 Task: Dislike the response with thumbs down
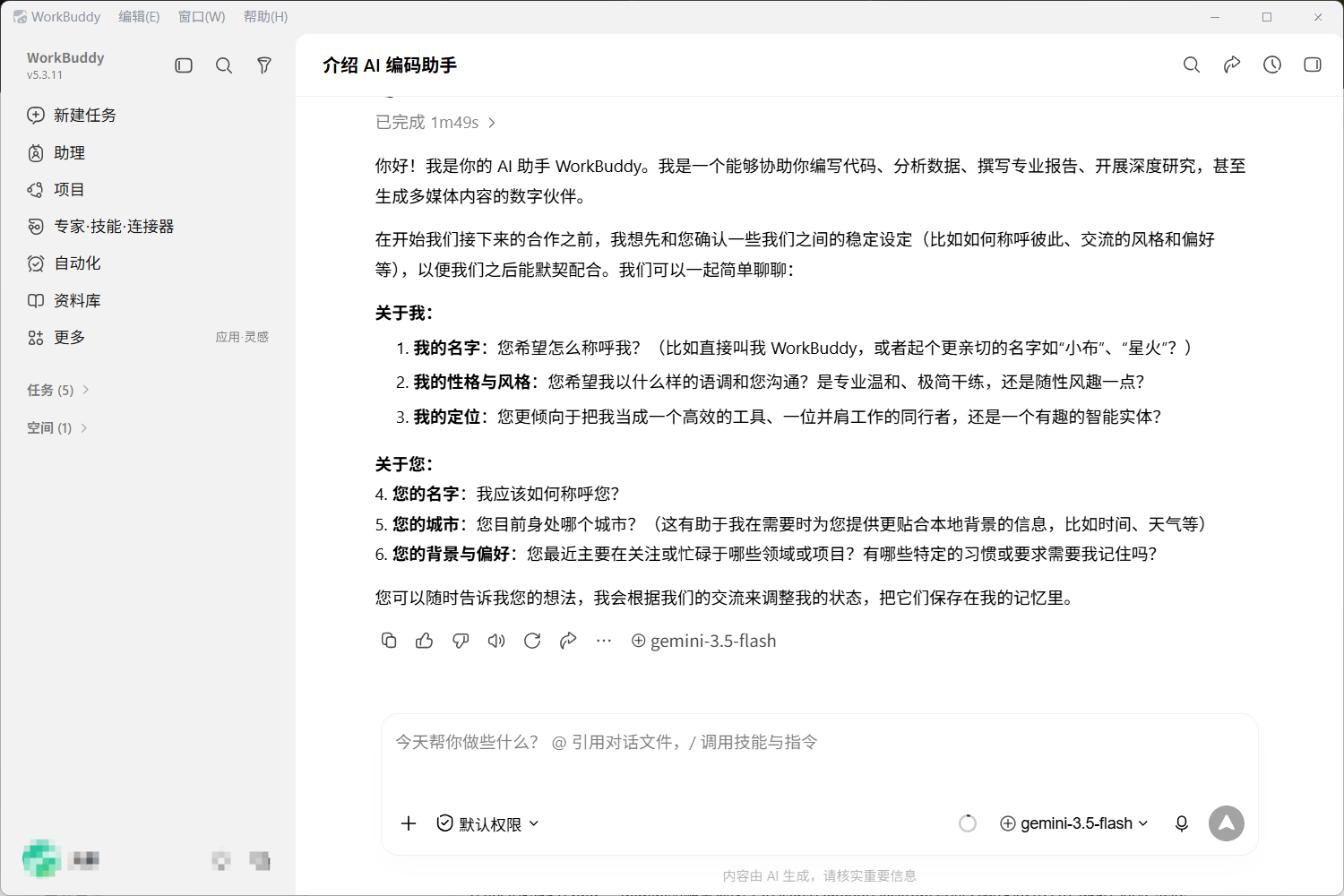point(461,641)
